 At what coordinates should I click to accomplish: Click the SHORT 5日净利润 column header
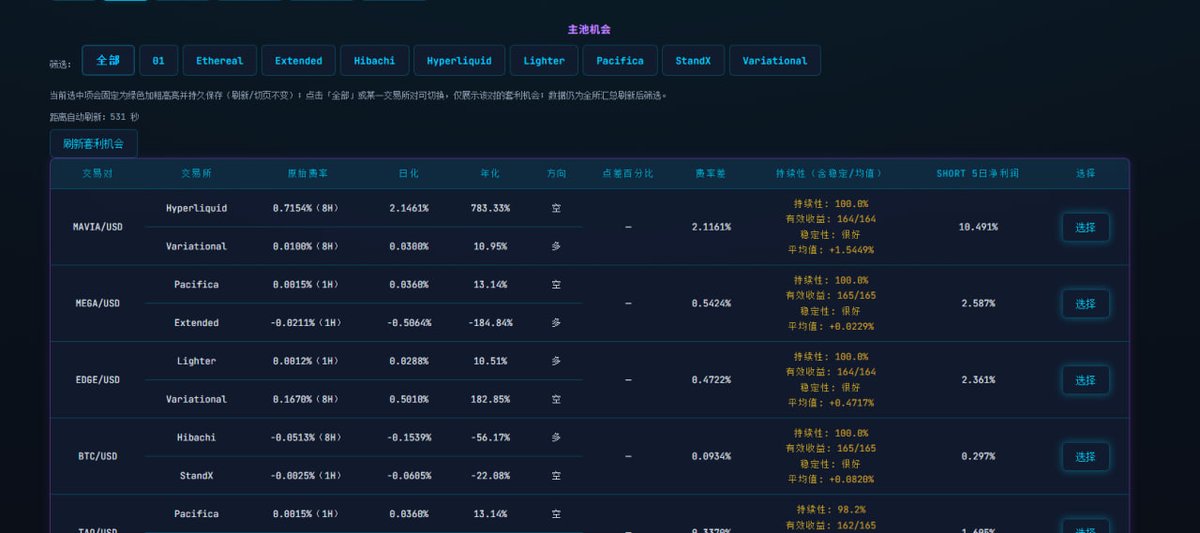977,173
